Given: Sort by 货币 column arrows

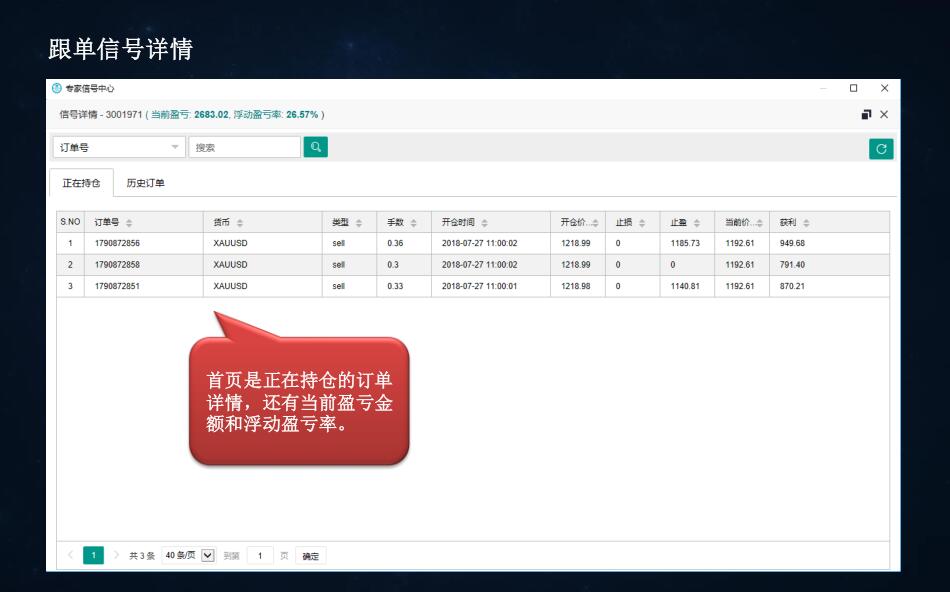Looking at the screenshot, I should (240, 222).
